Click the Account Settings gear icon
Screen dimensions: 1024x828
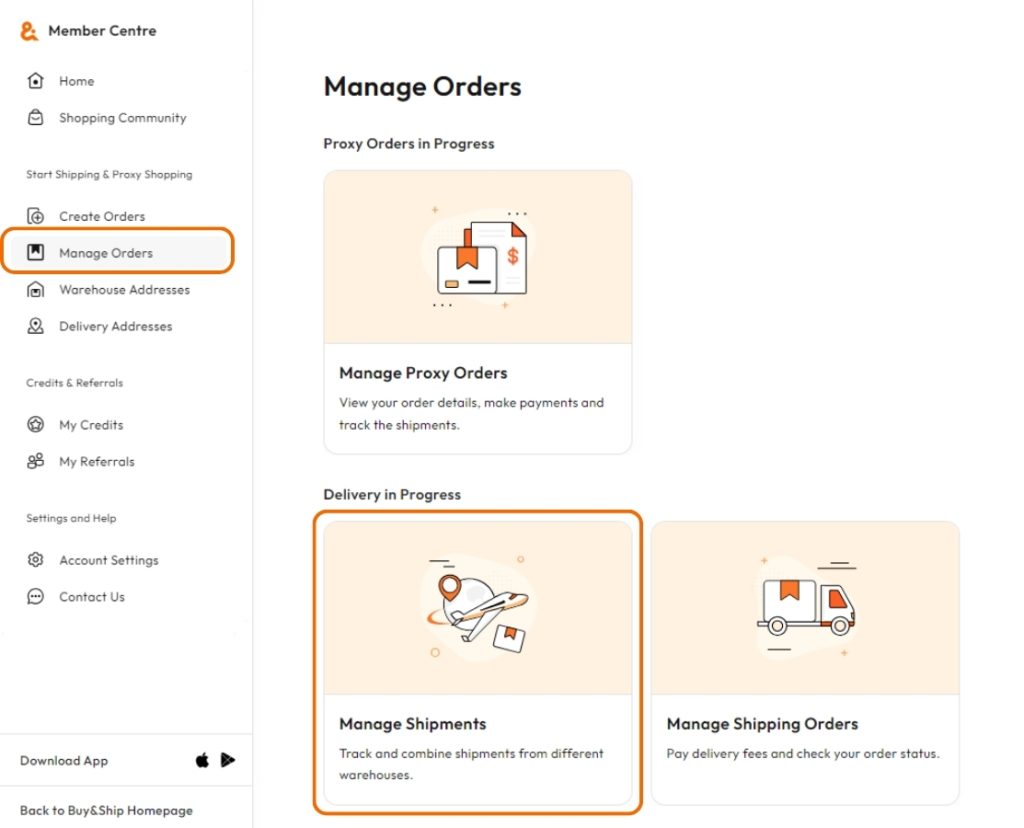[36, 560]
